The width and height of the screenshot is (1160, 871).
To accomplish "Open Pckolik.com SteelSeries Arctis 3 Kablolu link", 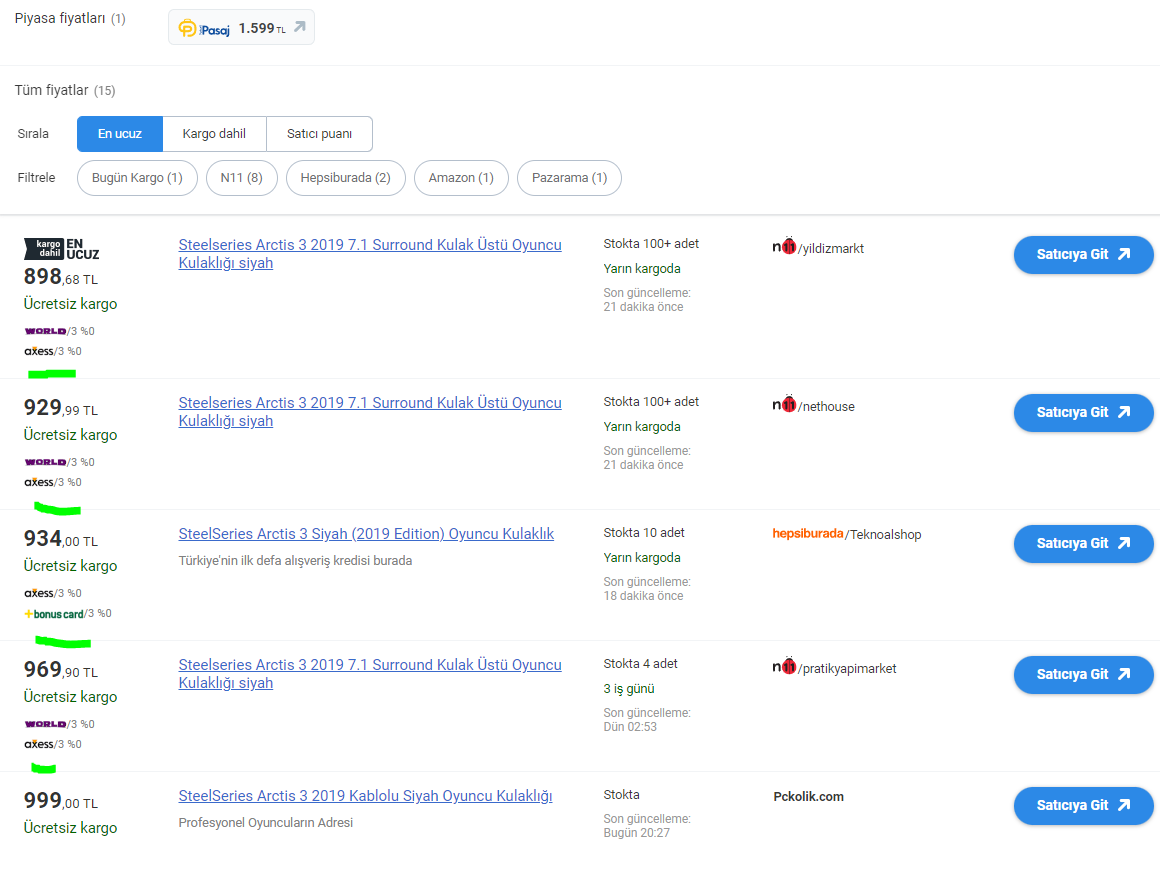I will pos(365,796).
